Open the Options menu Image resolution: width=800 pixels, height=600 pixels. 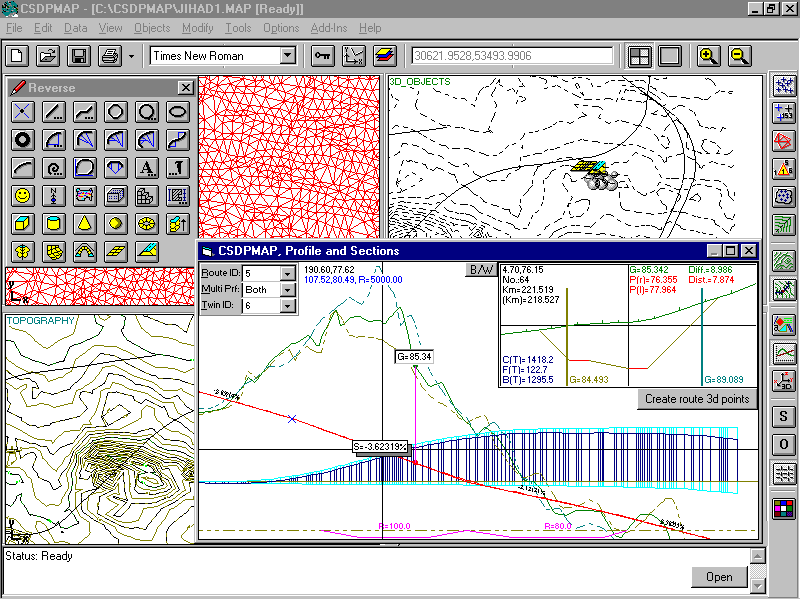(281, 28)
